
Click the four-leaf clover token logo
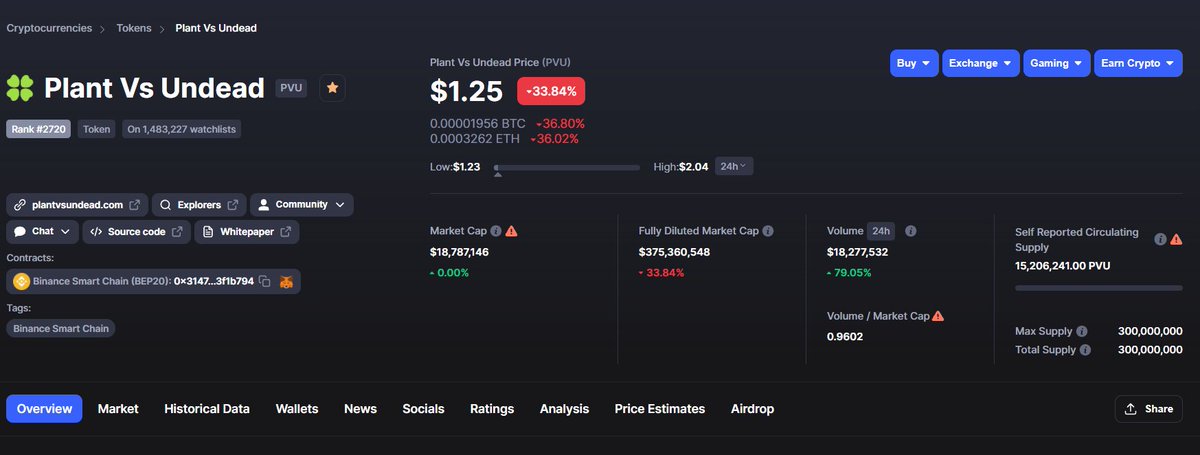point(20,88)
